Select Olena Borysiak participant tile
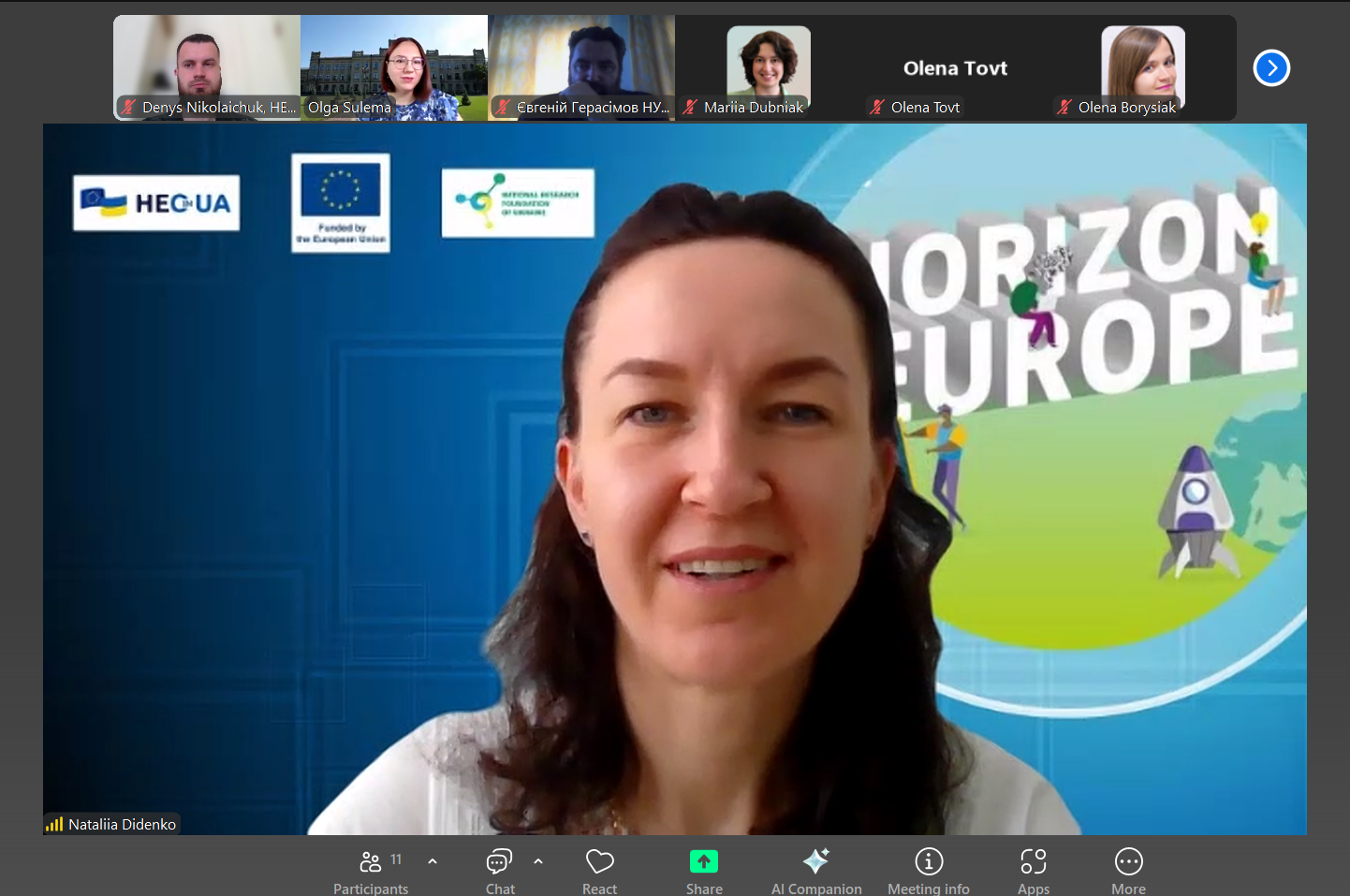The image size is (1350, 896). tap(1143, 67)
